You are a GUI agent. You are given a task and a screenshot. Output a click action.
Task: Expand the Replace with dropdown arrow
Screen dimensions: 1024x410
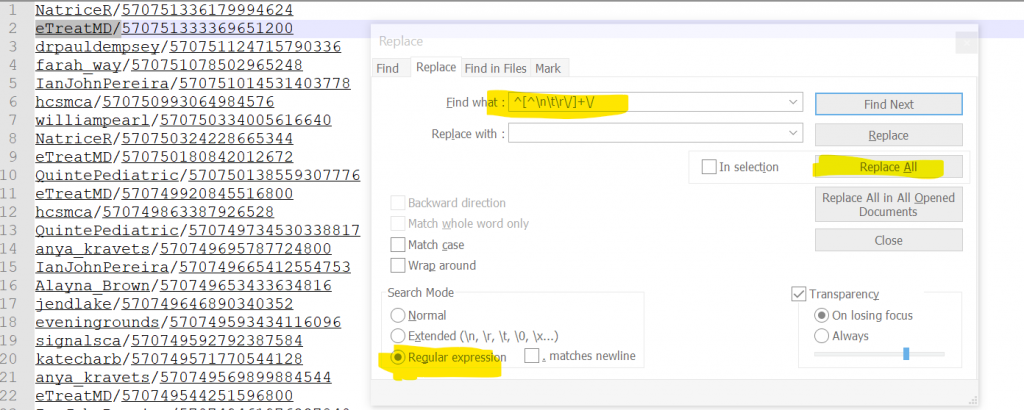(794, 133)
